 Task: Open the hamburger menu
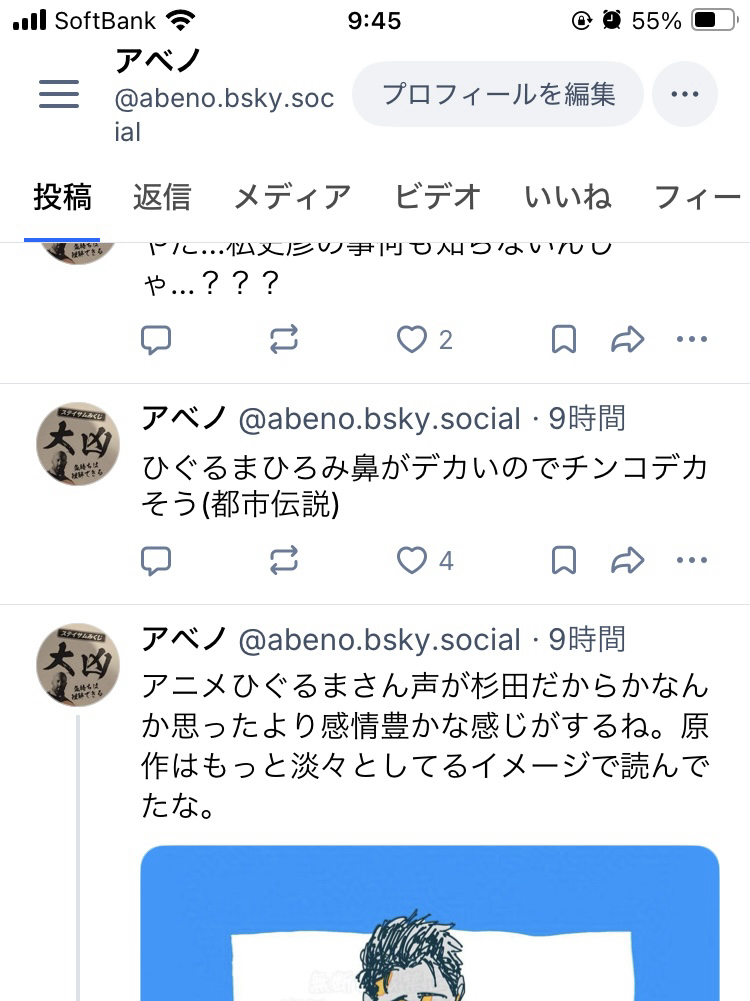[x=59, y=94]
